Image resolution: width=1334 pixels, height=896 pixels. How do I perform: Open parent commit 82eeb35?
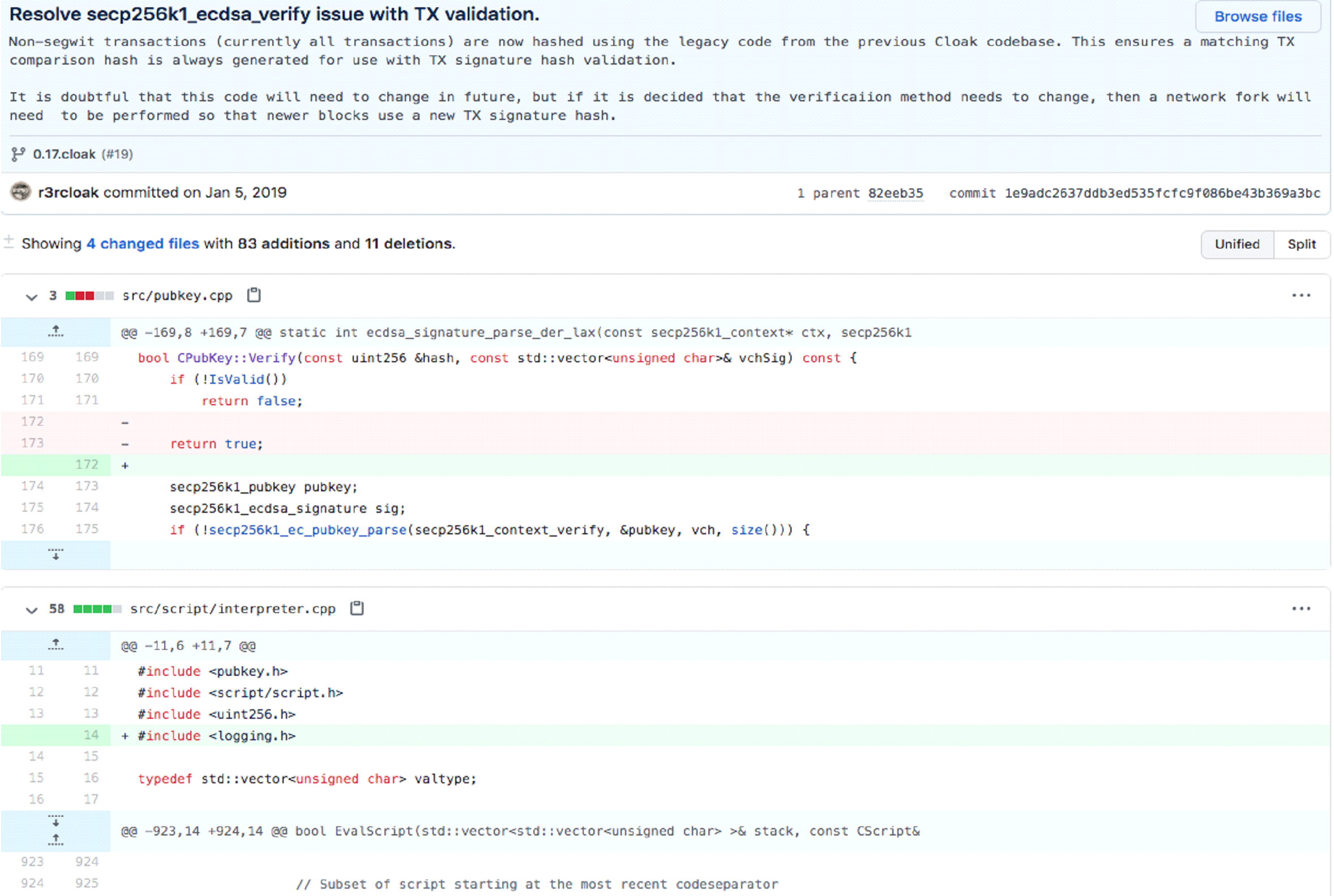[x=895, y=193]
